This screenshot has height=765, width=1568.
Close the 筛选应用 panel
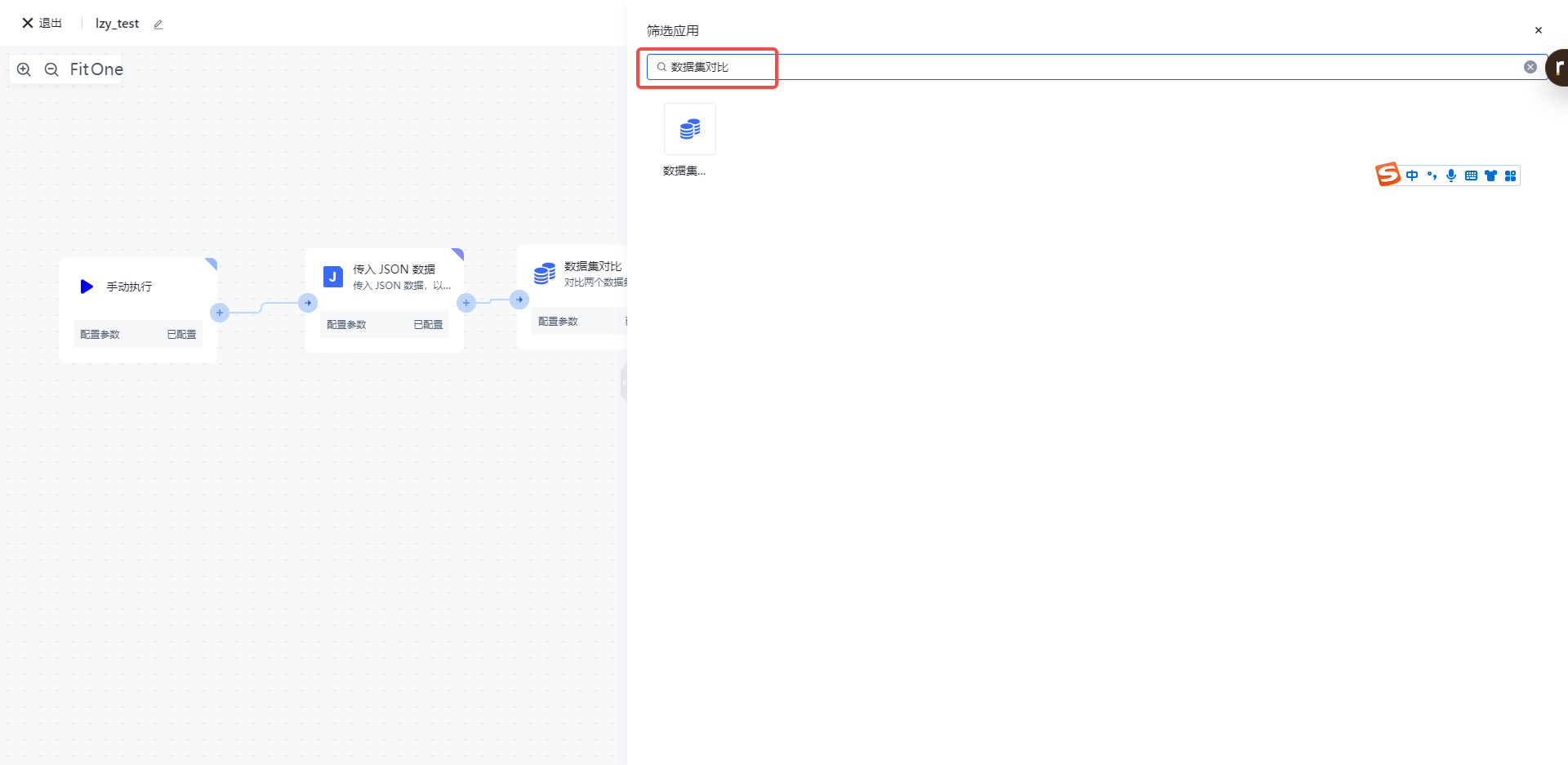pyautogui.click(x=1538, y=30)
